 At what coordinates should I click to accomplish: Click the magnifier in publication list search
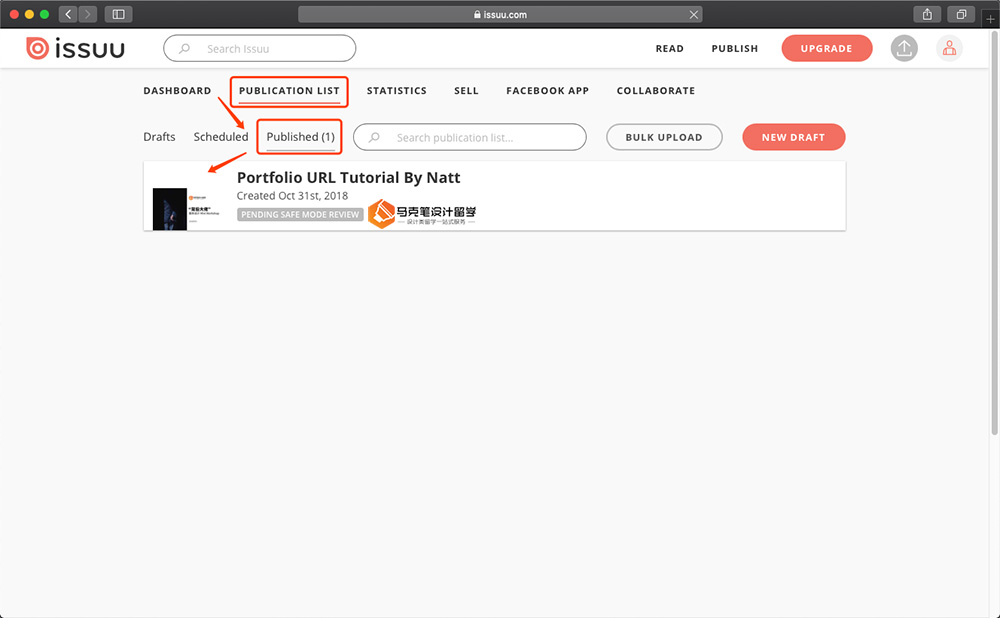coord(374,137)
